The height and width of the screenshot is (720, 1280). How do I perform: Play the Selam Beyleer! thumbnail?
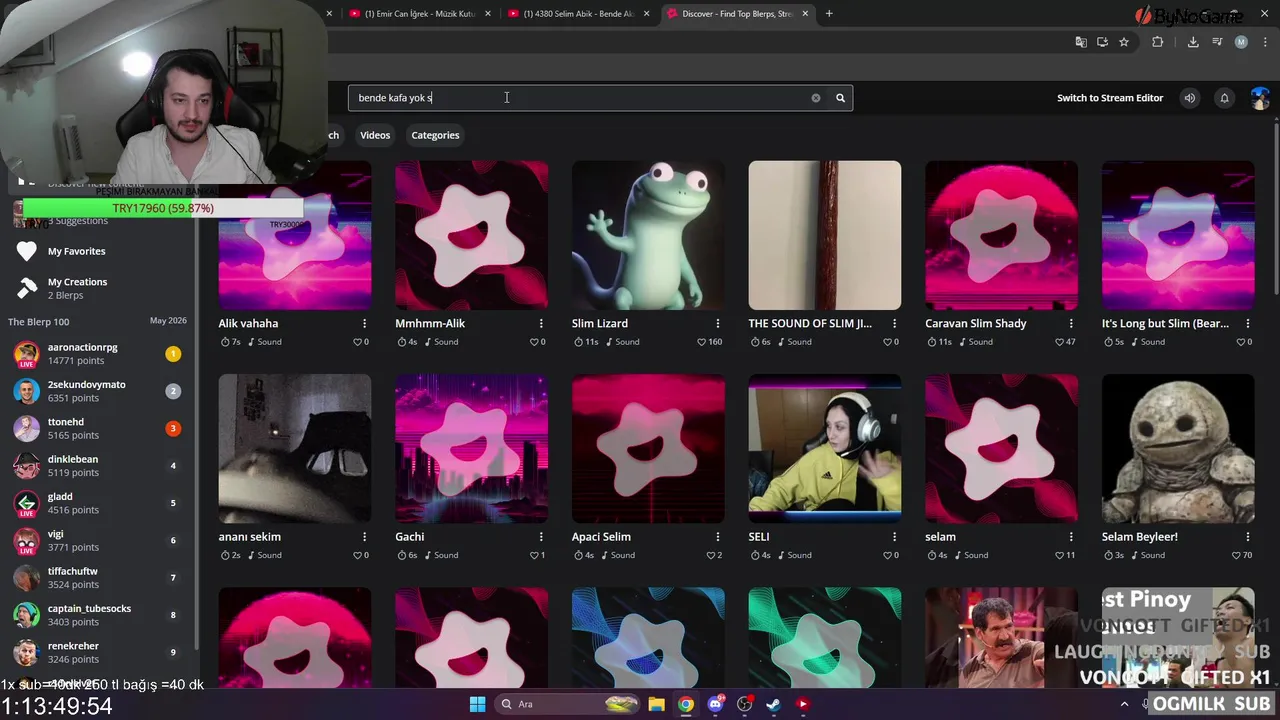pos(1178,448)
